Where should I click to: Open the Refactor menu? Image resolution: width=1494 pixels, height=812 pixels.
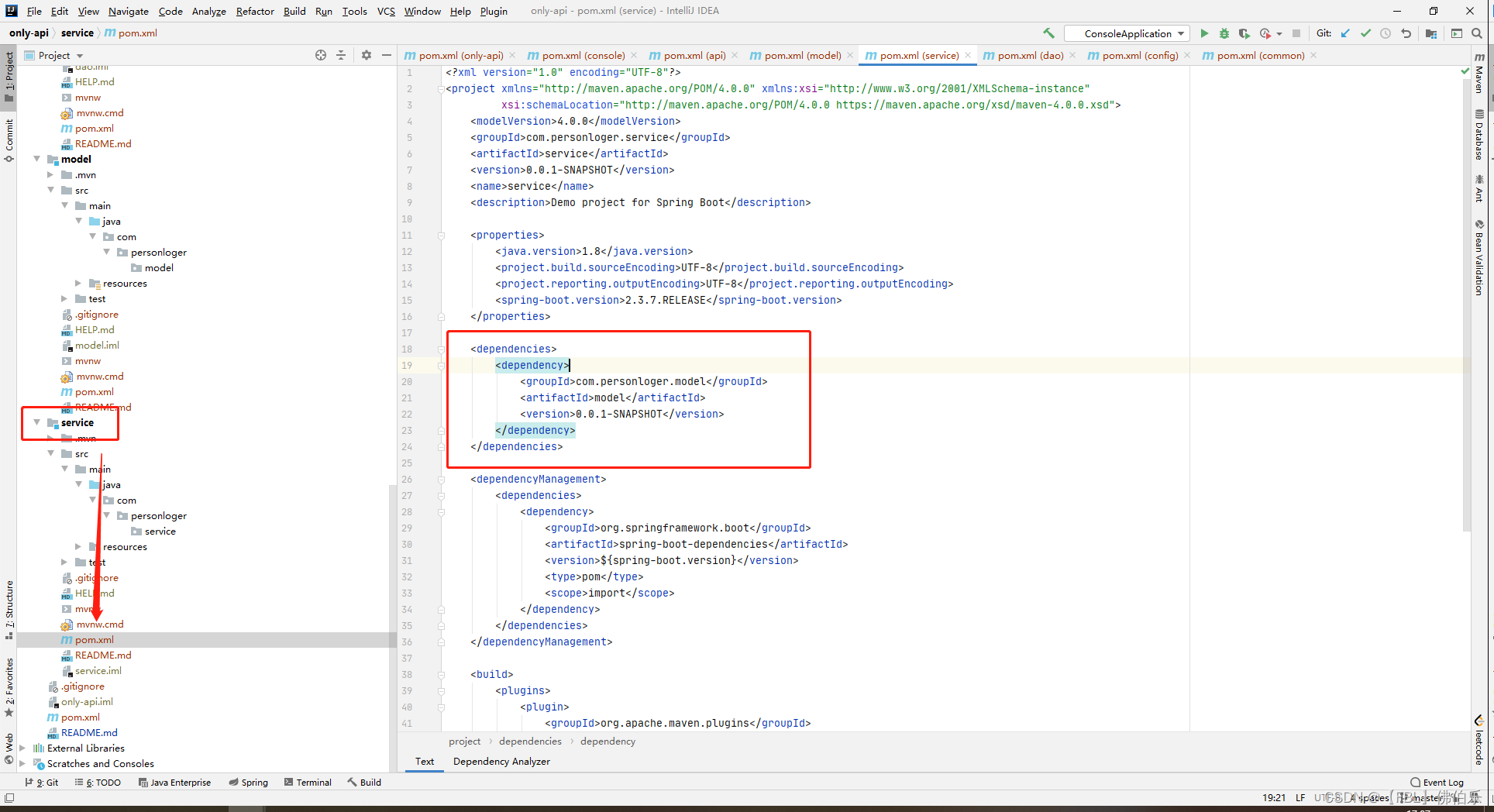(x=255, y=11)
